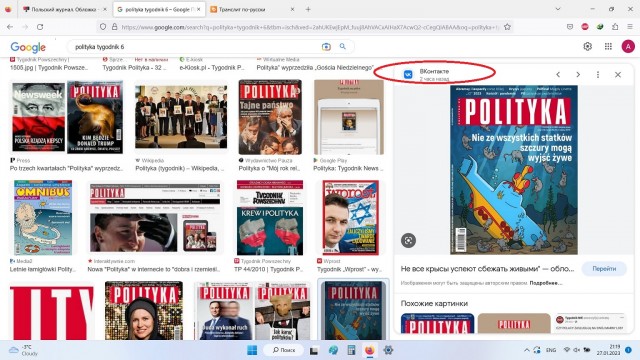Open Google quick settings gear

[x=587, y=47]
